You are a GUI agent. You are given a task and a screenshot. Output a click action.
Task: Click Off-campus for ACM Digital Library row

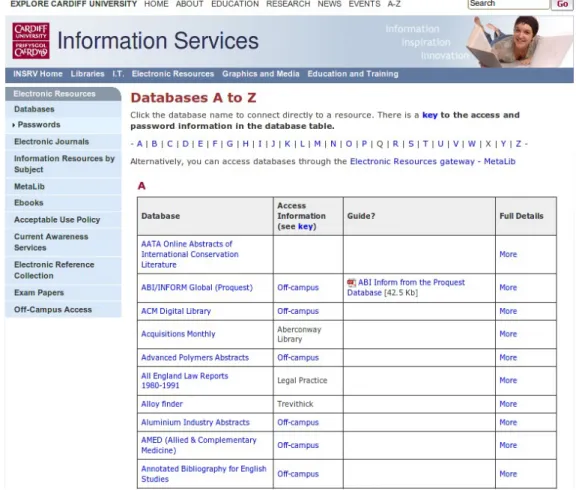click(298, 311)
